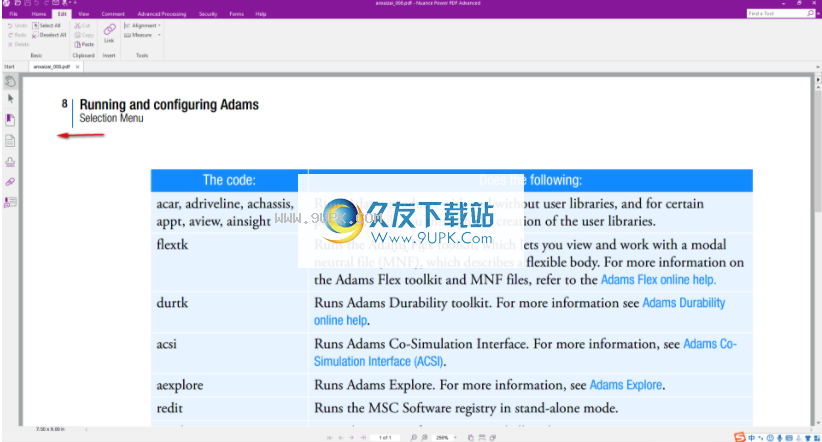This screenshot has height=442, width=822.
Task: Go to previous page in bottom navigation
Action: coord(341,437)
